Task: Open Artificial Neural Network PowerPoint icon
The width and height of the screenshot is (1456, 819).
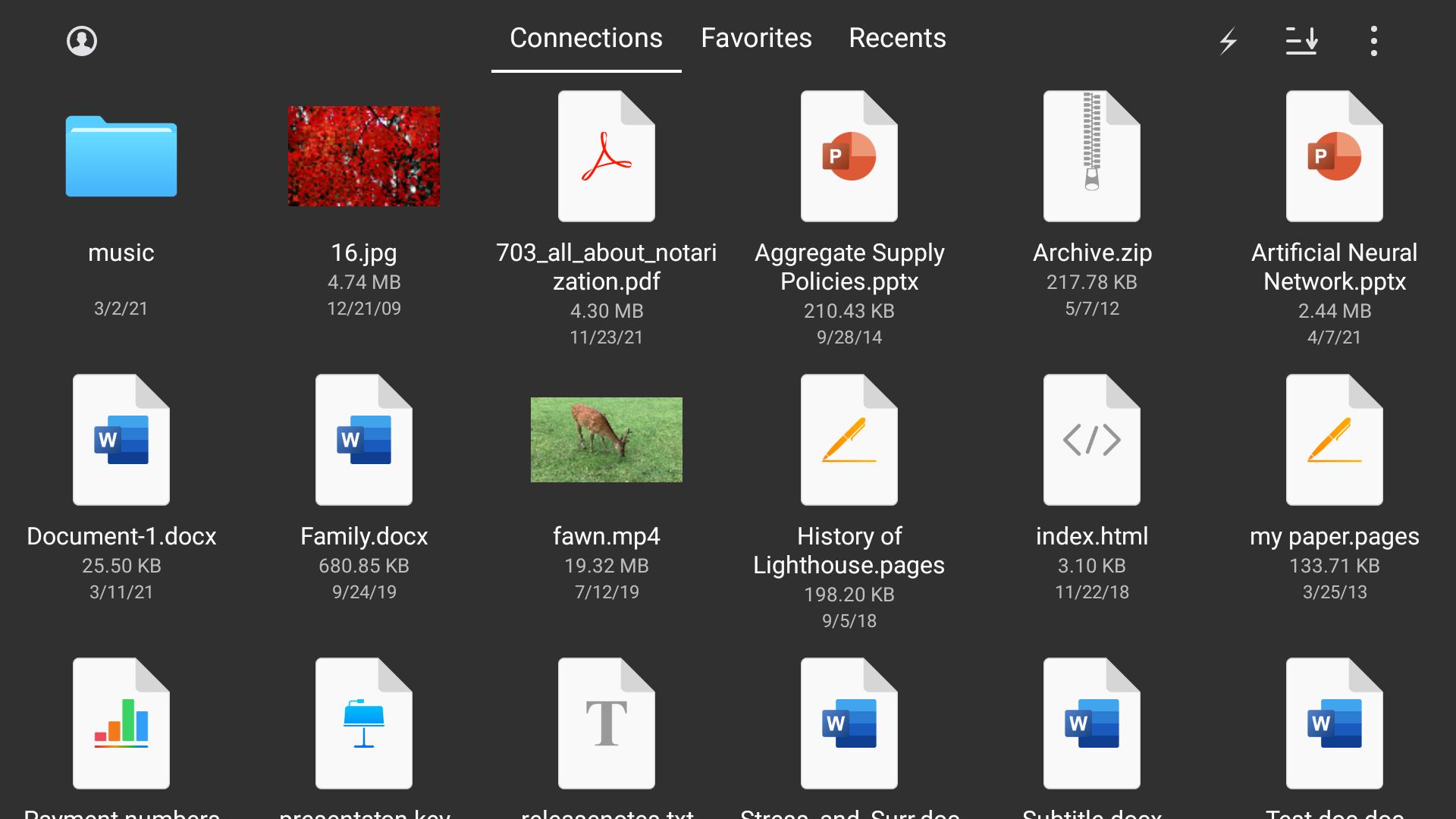Action: click(1335, 156)
